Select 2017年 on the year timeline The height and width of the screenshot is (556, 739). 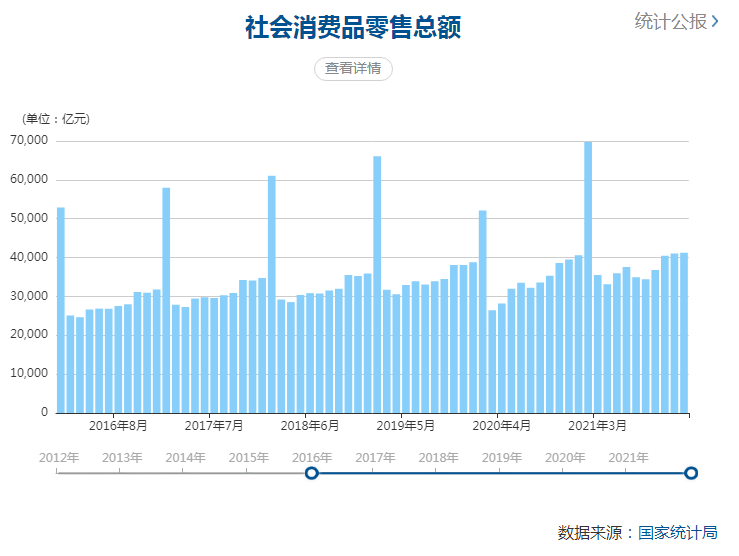375,458
